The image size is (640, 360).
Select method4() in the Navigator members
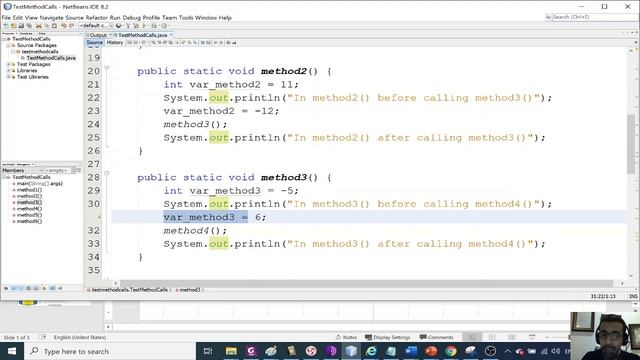point(29,209)
